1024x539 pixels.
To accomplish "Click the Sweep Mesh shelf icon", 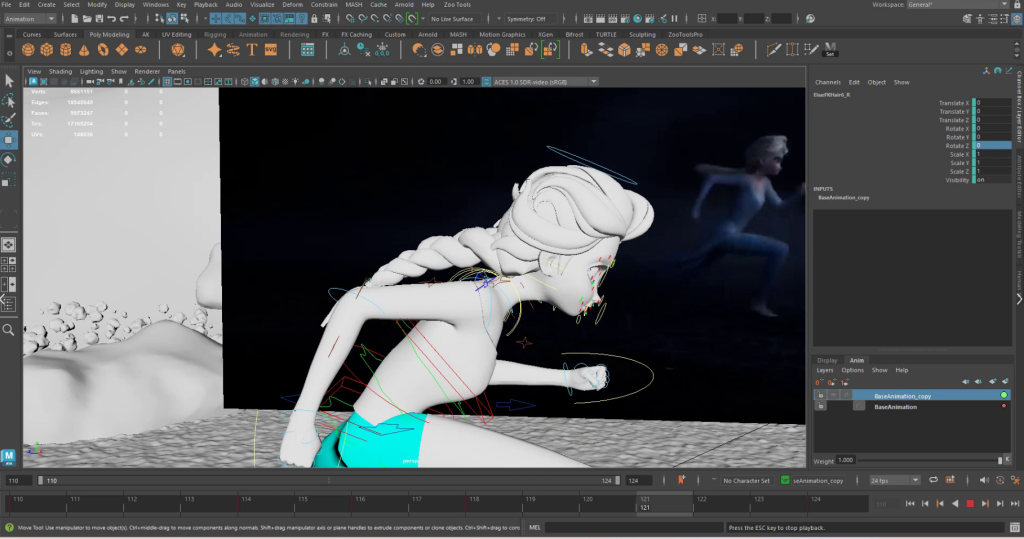I will (x=233, y=50).
